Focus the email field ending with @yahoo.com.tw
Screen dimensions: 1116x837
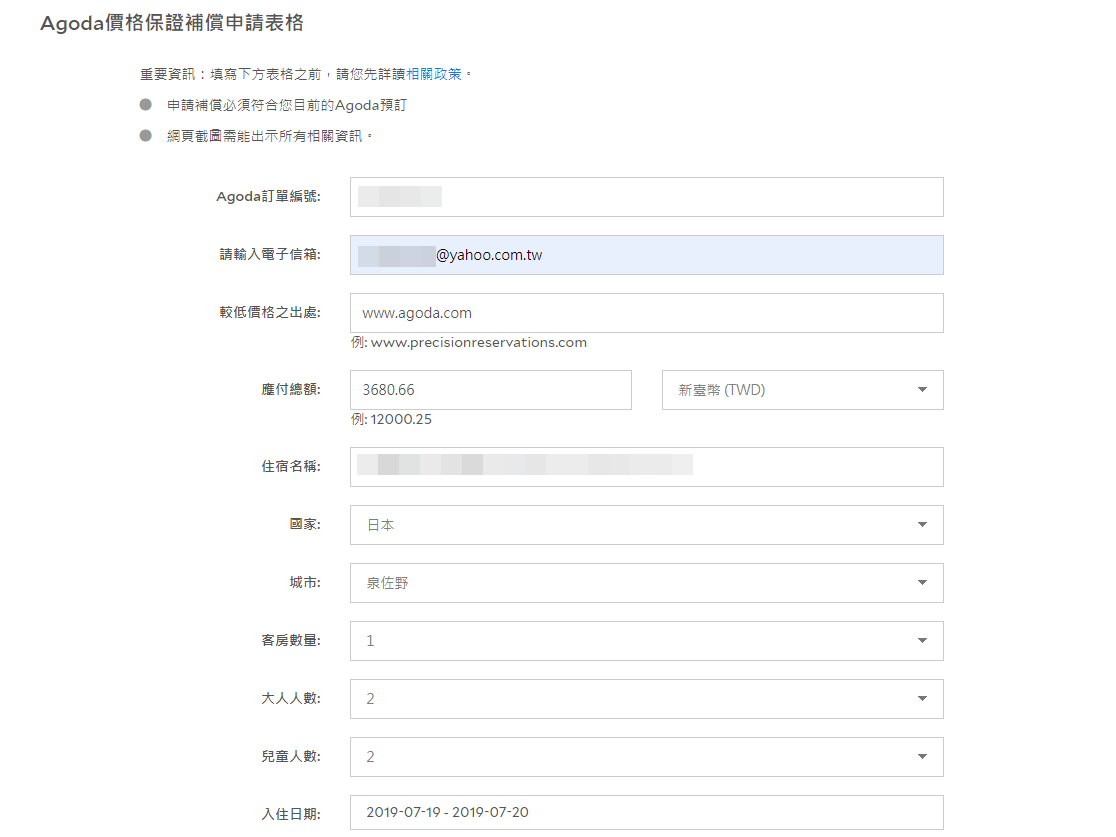click(x=646, y=255)
